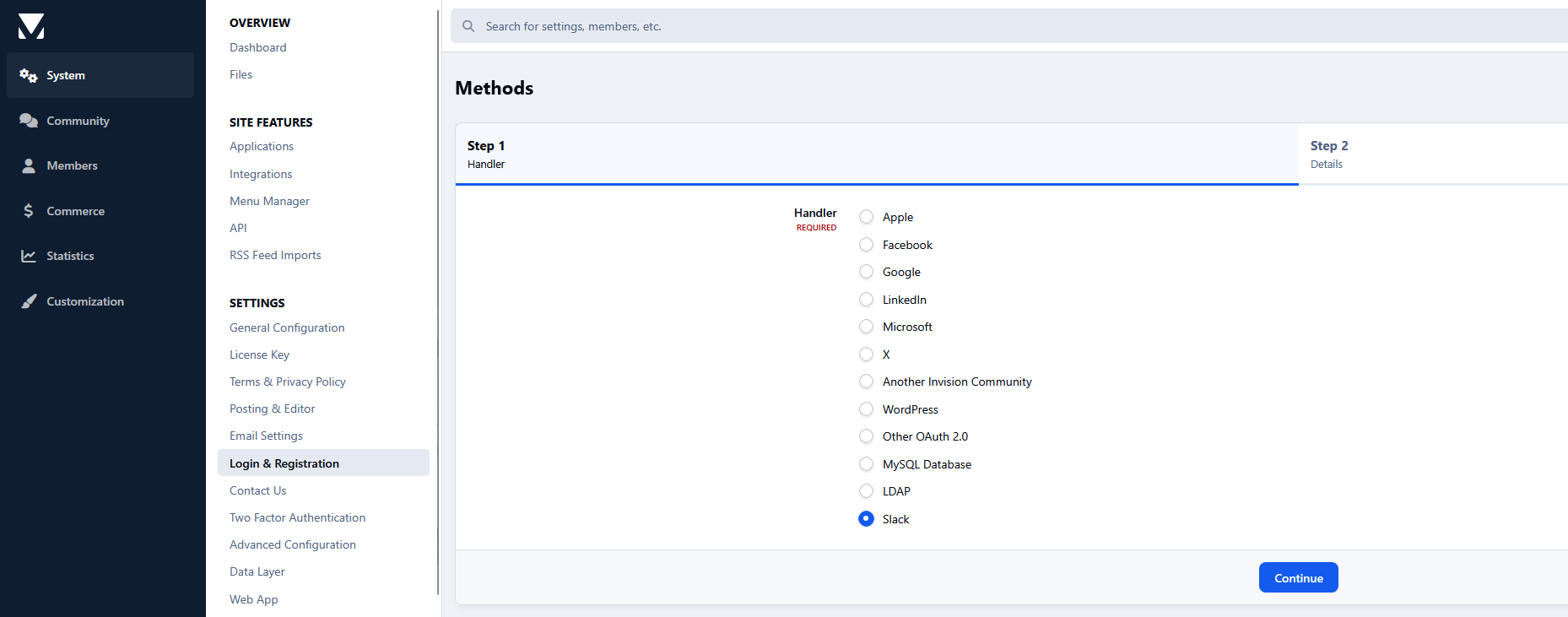The image size is (1568, 617).
Task: Open General Configuration settings
Action: coord(287,327)
